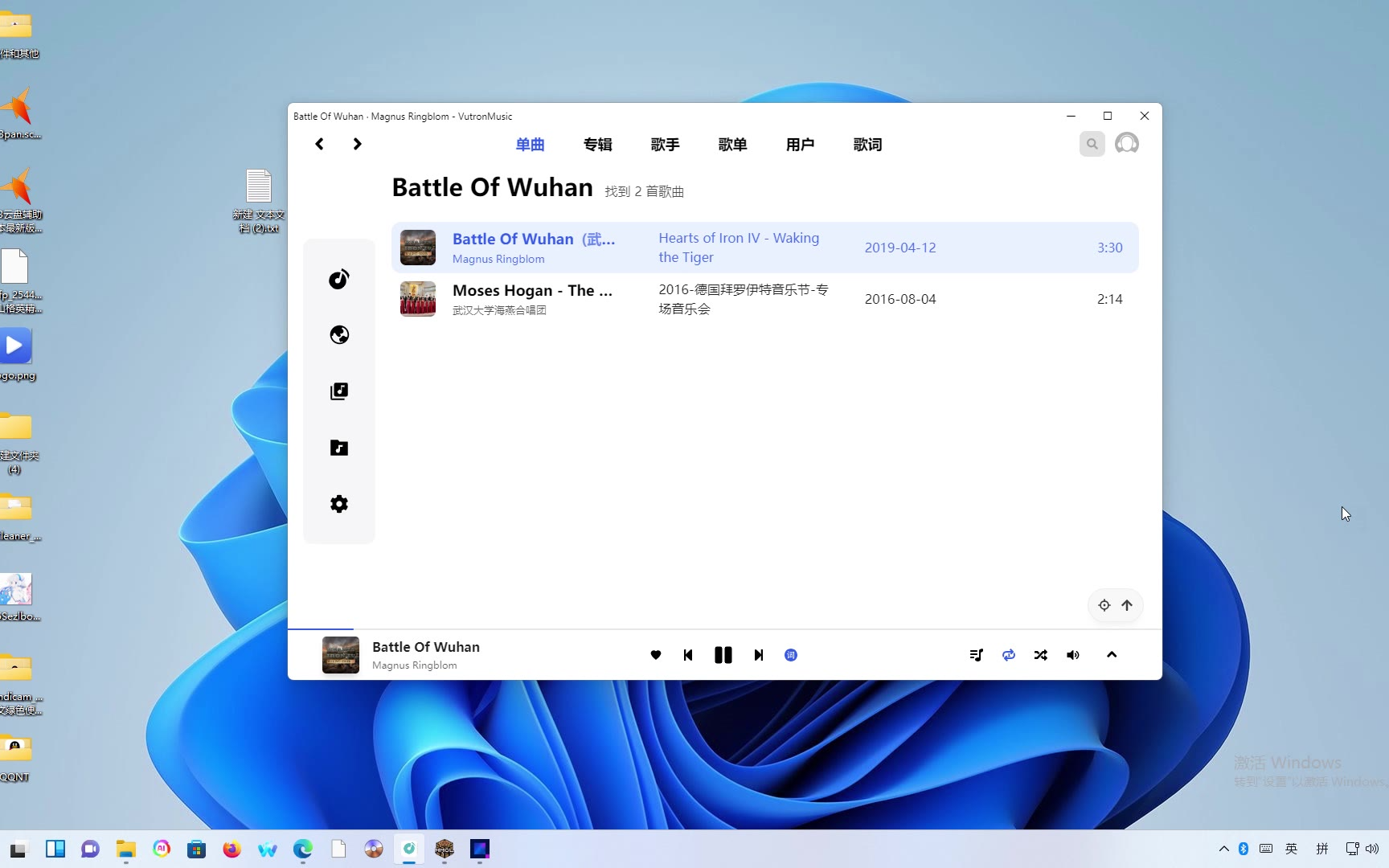Image resolution: width=1389 pixels, height=868 pixels.
Task: Open Microsoft Edge from the taskbar
Action: click(303, 849)
